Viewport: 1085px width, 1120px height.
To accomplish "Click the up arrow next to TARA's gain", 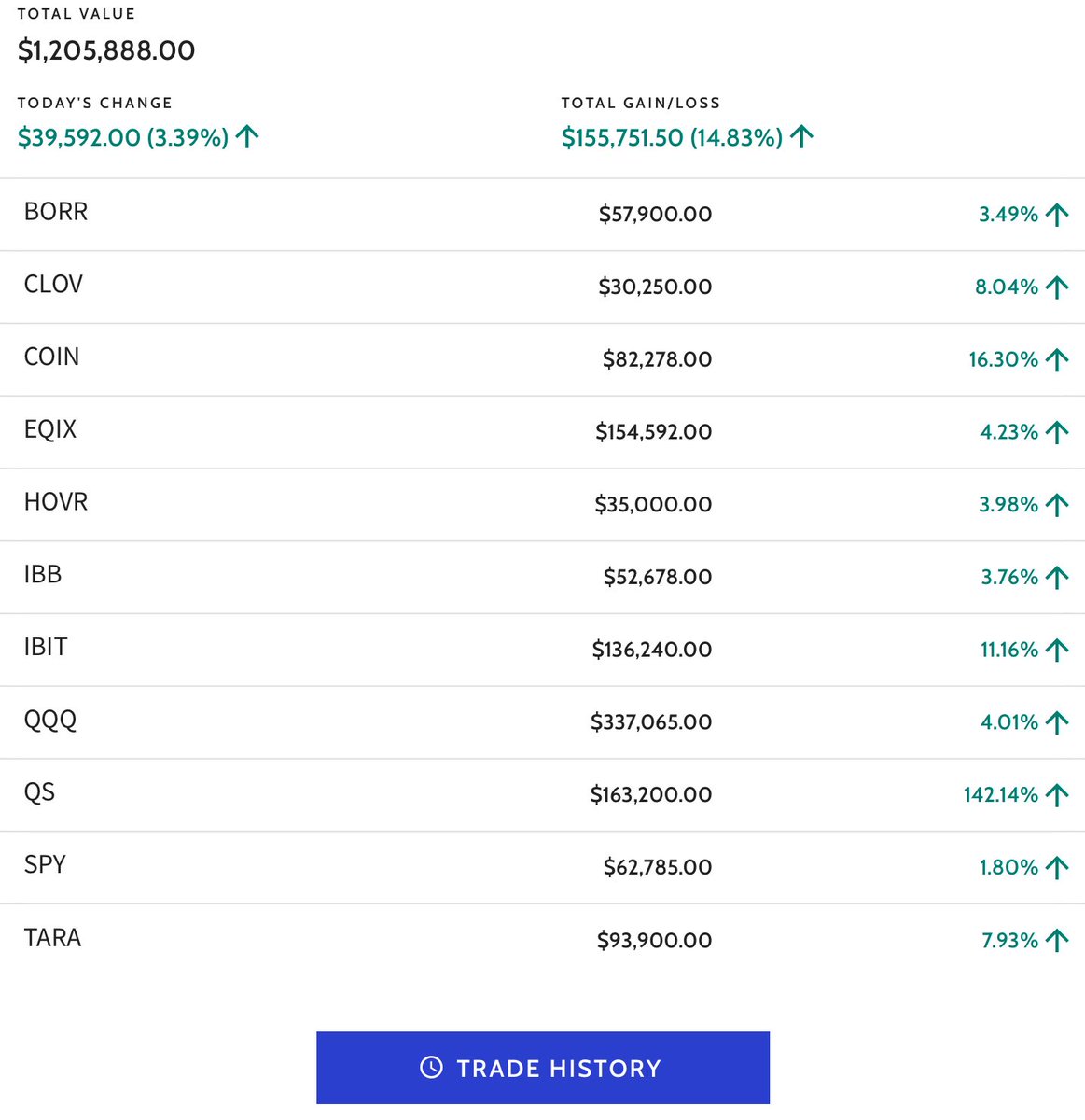I will coord(1055,939).
